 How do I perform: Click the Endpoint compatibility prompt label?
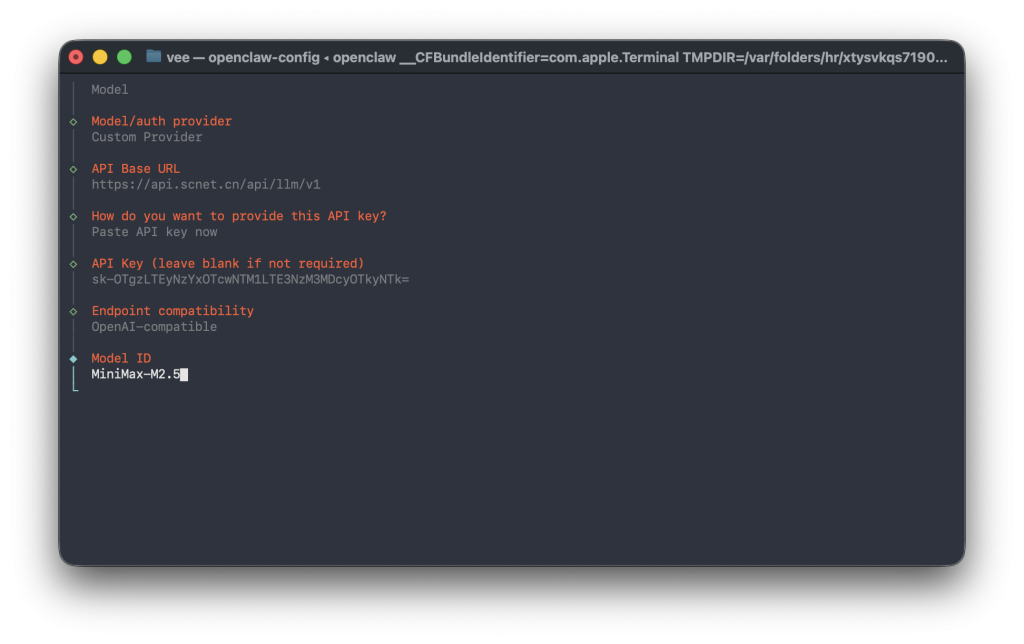pos(173,311)
